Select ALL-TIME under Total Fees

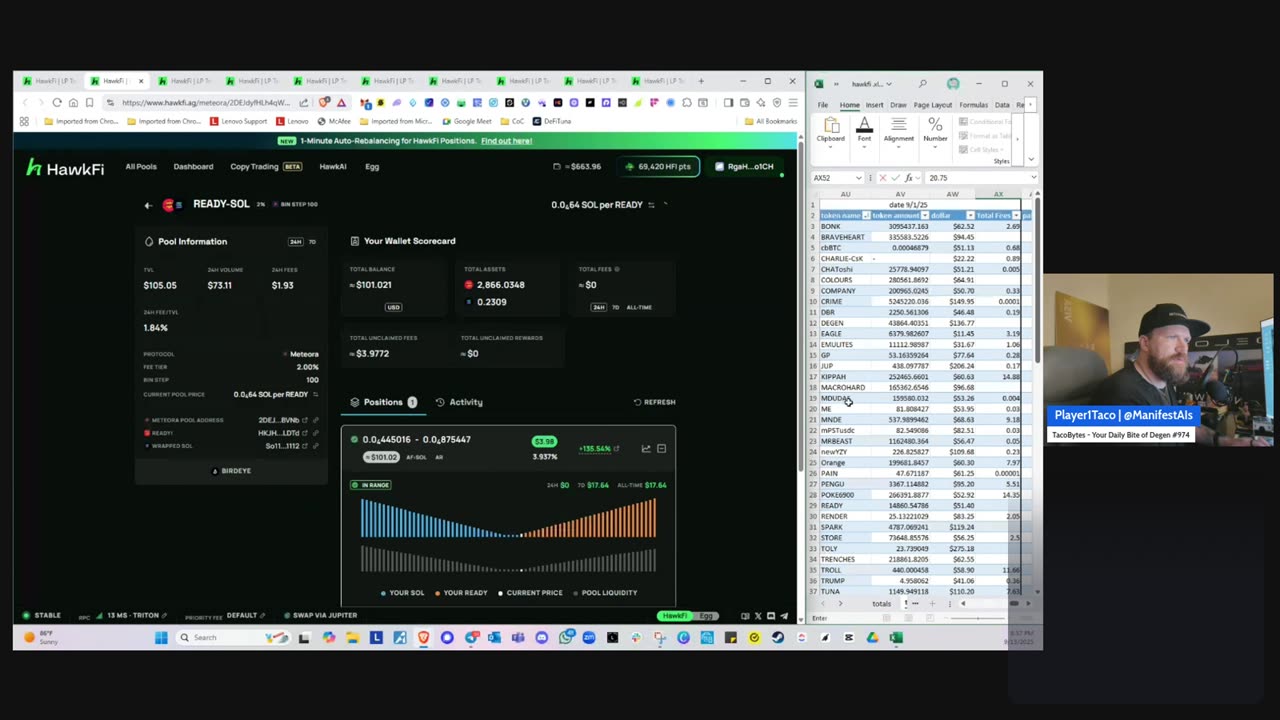tap(639, 307)
